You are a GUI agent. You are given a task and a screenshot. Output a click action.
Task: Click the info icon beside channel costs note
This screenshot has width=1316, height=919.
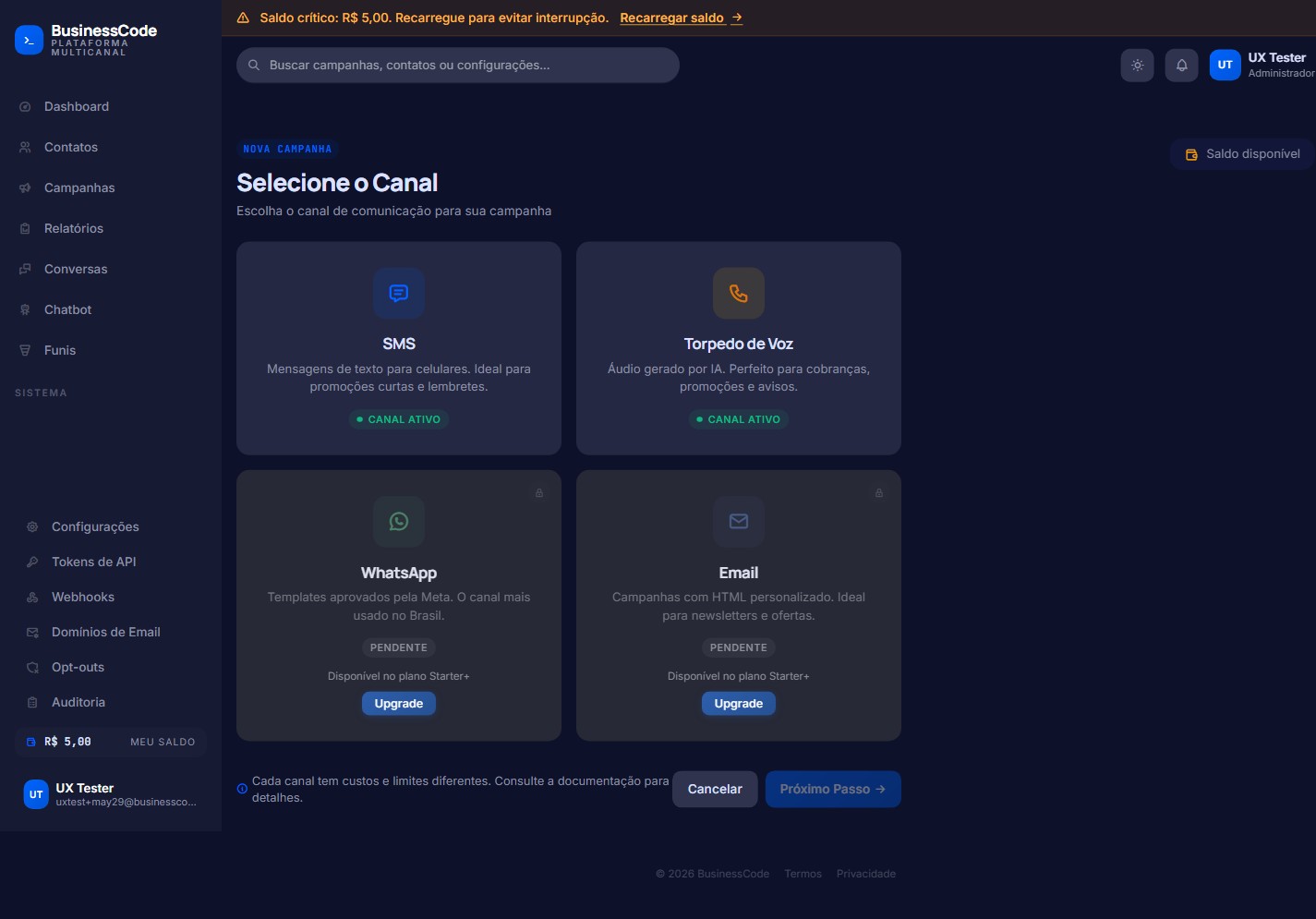[242, 789]
